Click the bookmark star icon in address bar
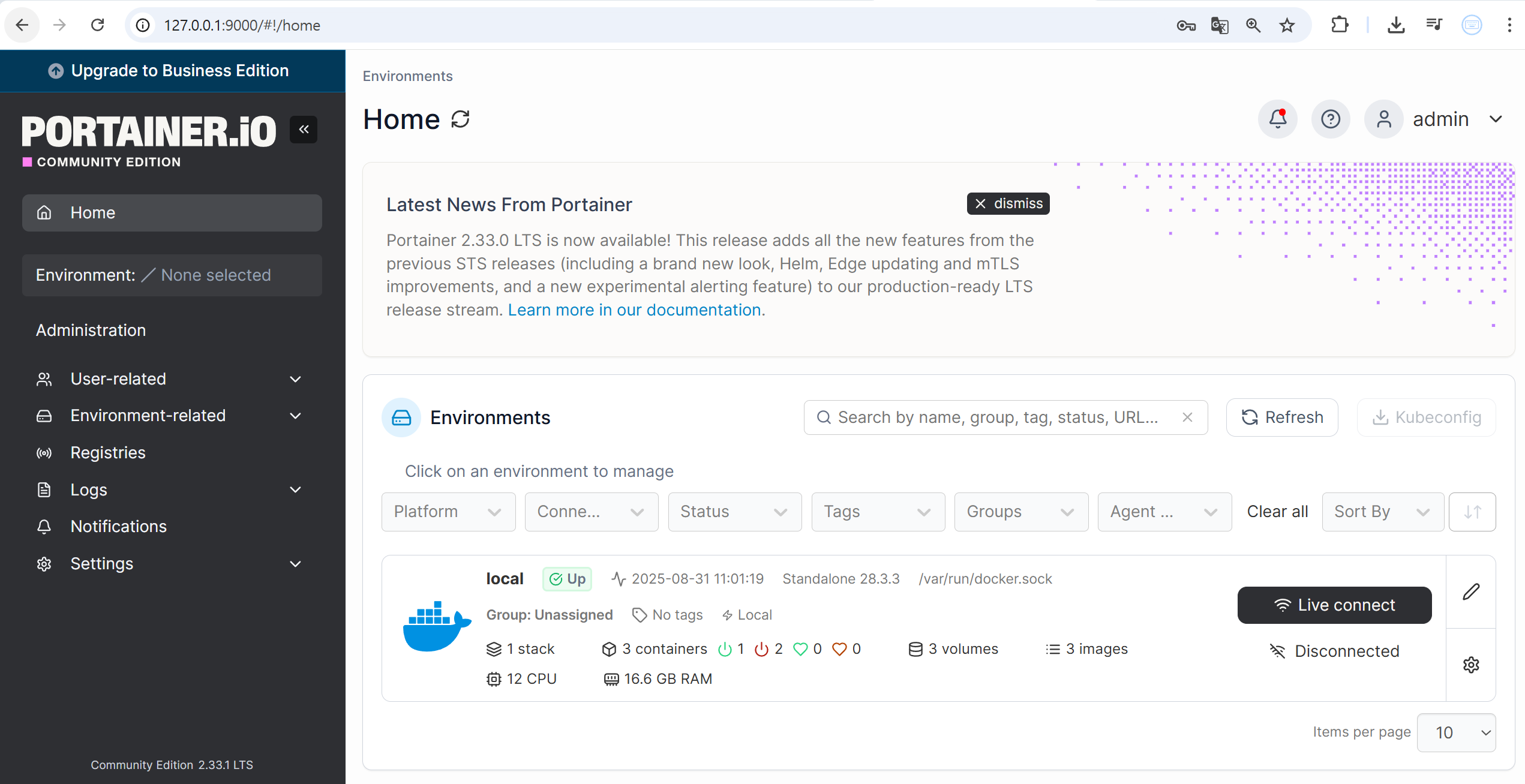Image resolution: width=1525 pixels, height=784 pixels. [1287, 25]
